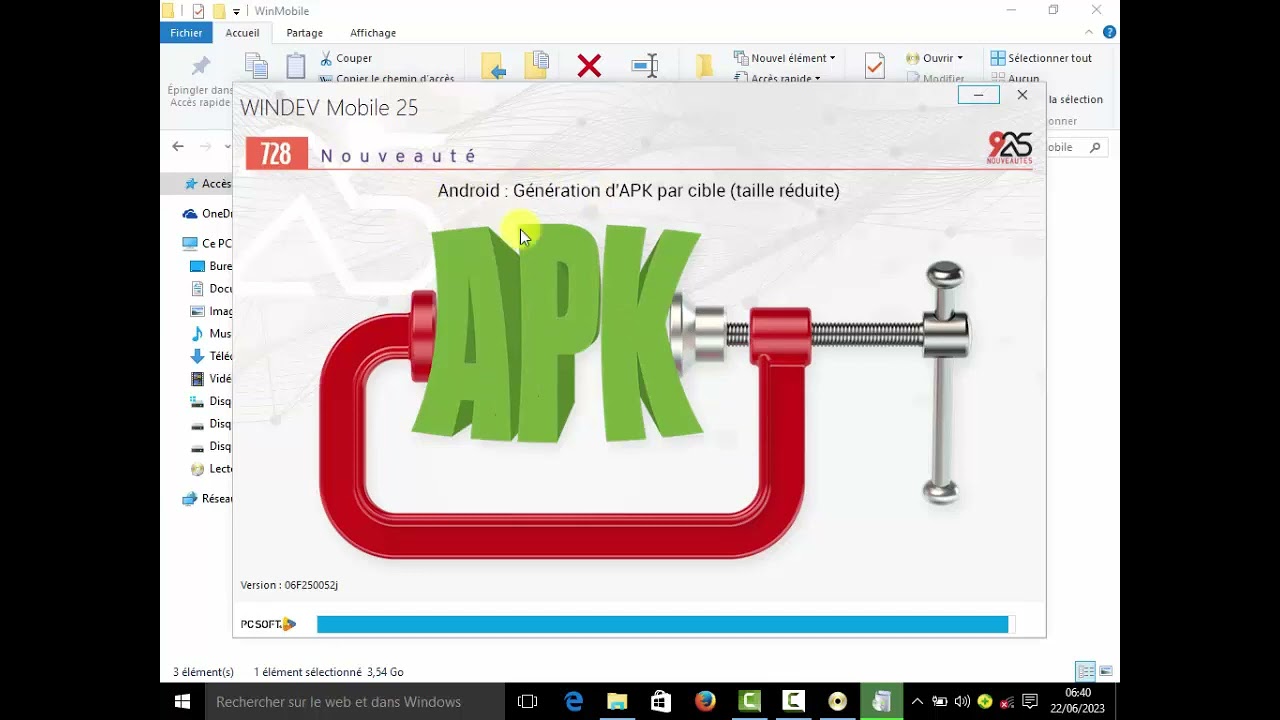Open the Nouvel élément dropdown
1280x720 pixels.
(x=785, y=58)
